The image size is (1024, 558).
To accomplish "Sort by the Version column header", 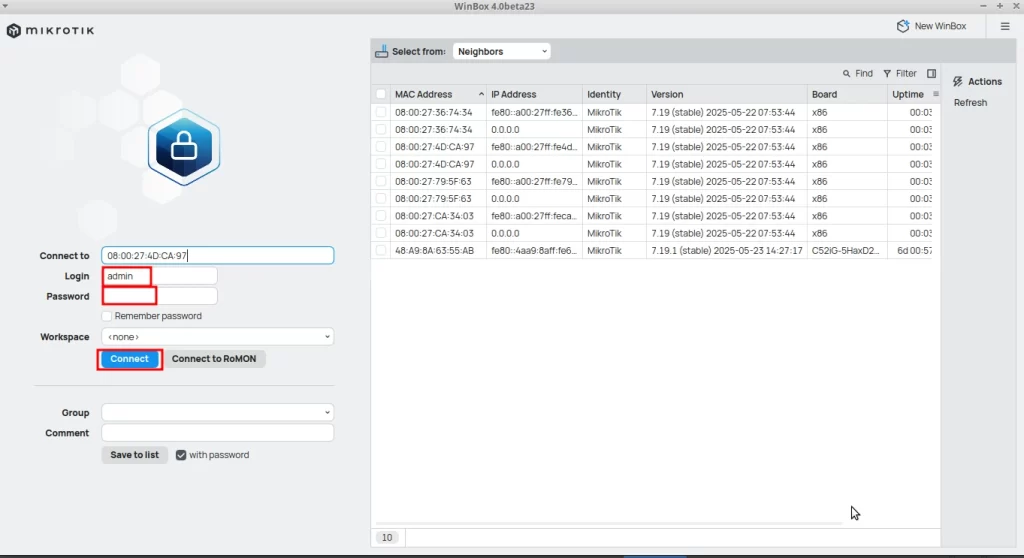I will [x=727, y=94].
